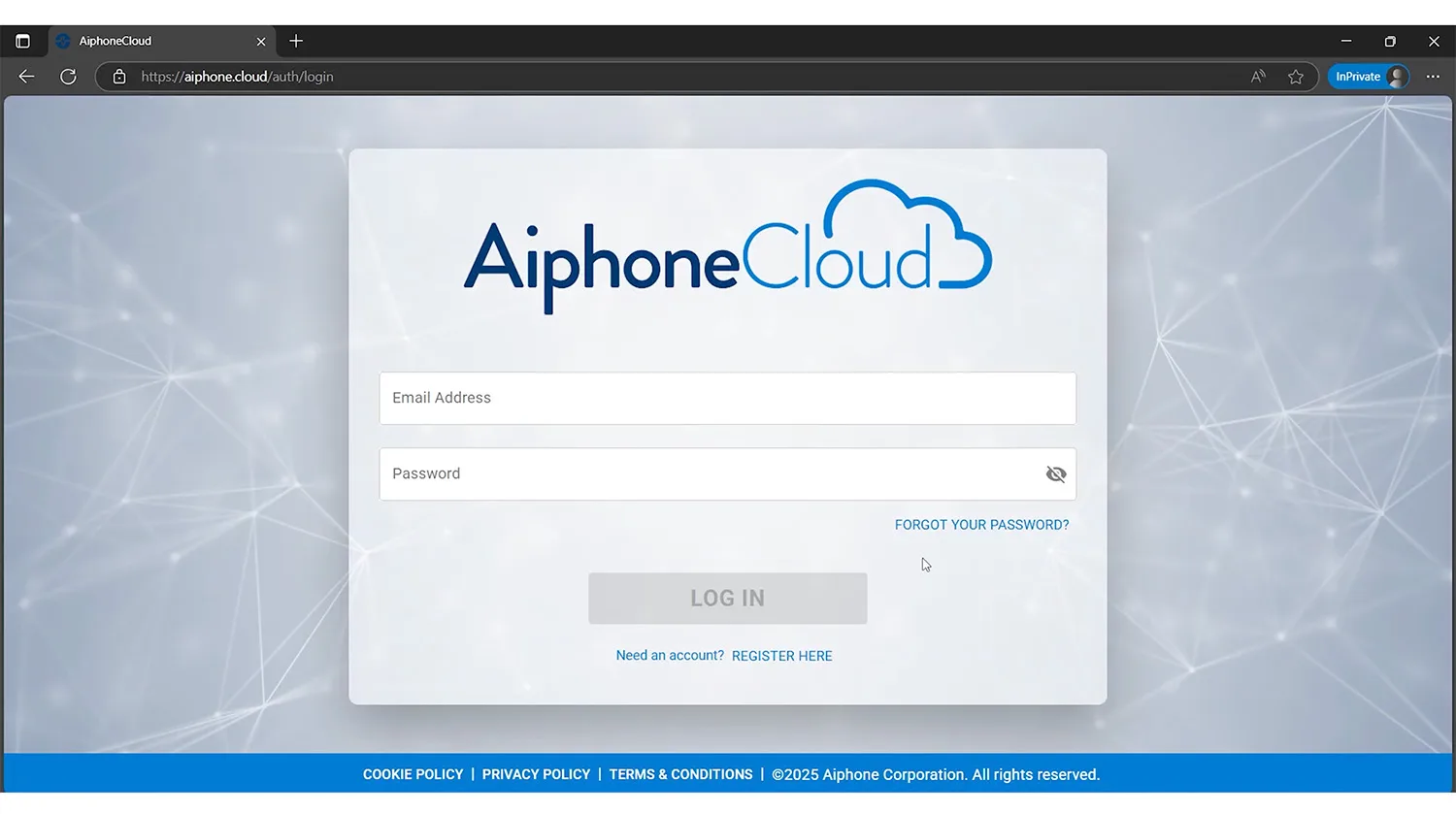Screen dimensions: 1456x814
Task: Close the AiphoneCloud tab
Action: pyautogui.click(x=261, y=42)
